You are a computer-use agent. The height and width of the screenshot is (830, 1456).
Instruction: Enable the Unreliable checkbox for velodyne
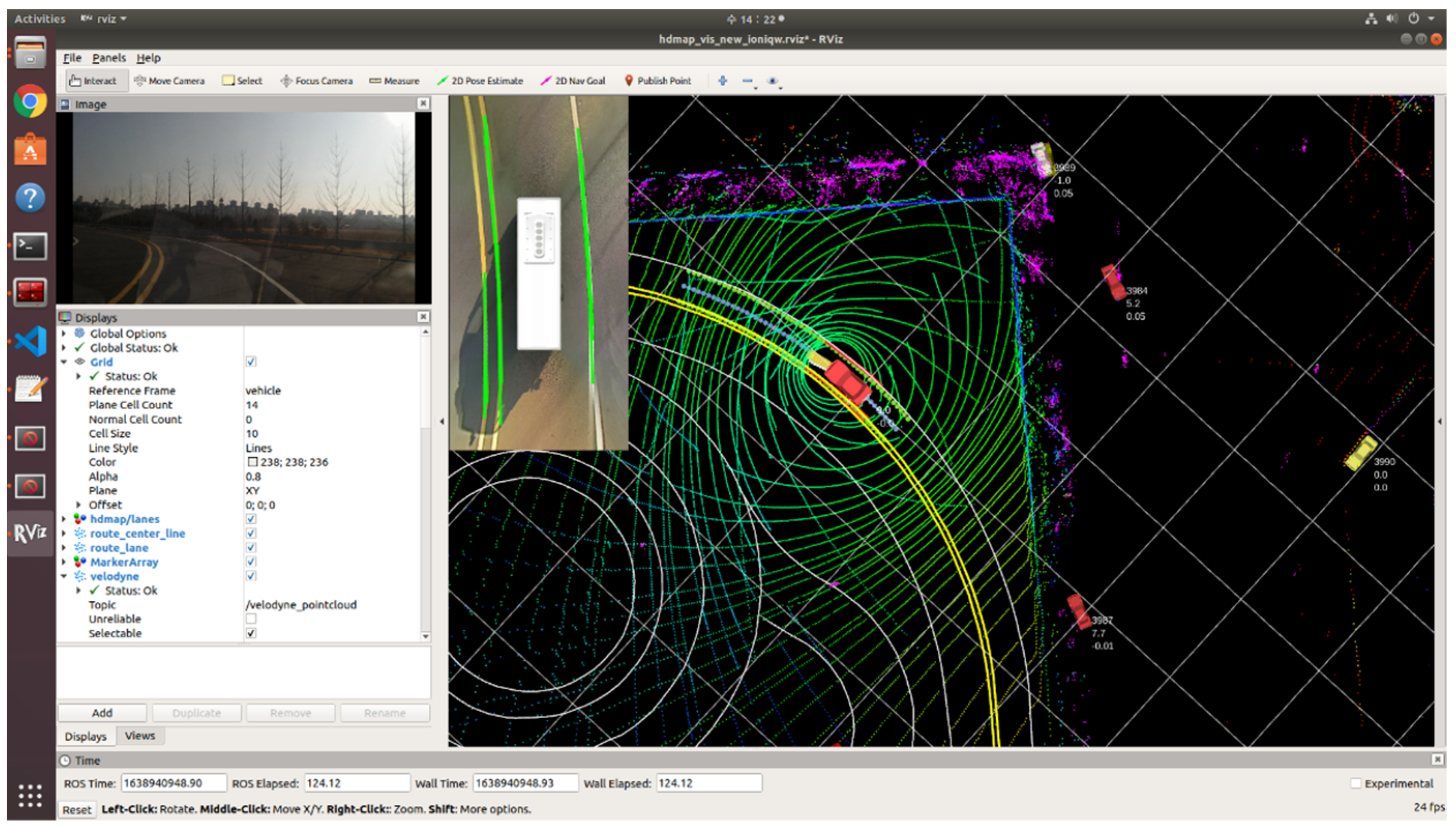point(251,618)
